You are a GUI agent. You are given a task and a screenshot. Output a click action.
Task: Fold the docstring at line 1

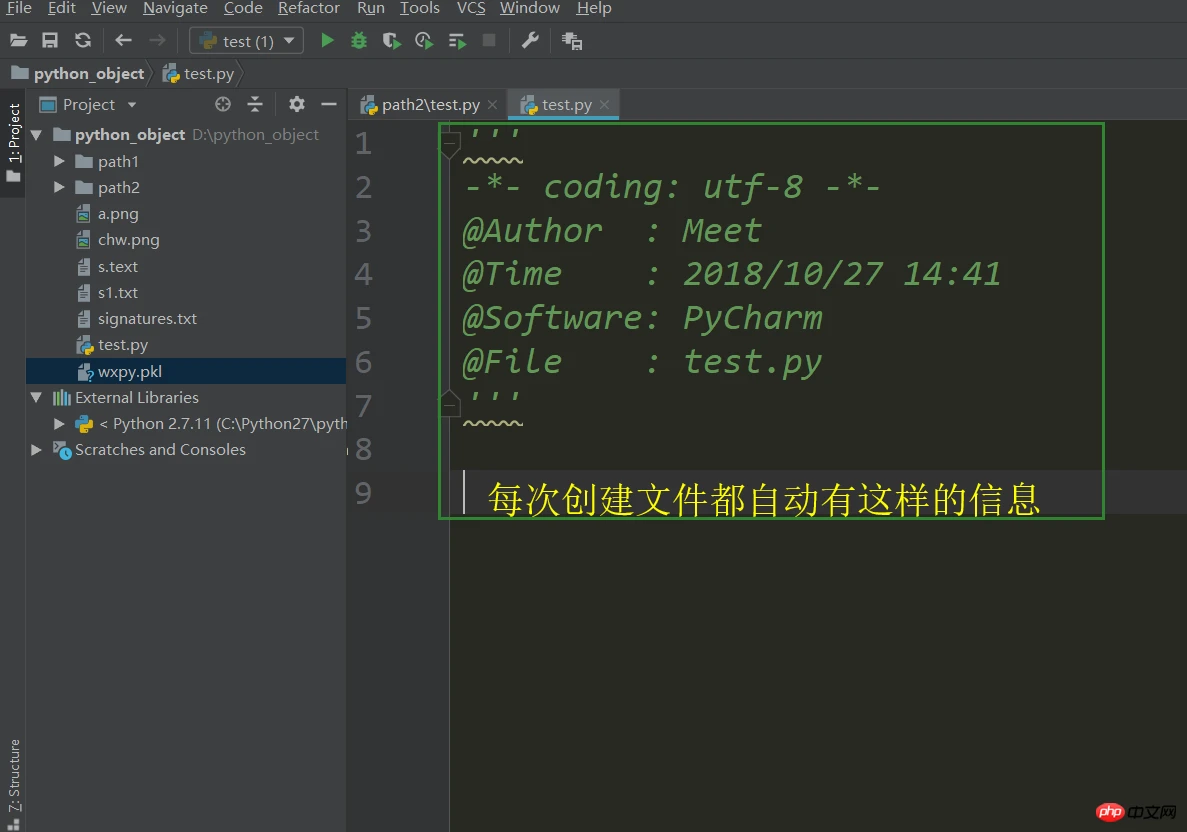coord(450,143)
